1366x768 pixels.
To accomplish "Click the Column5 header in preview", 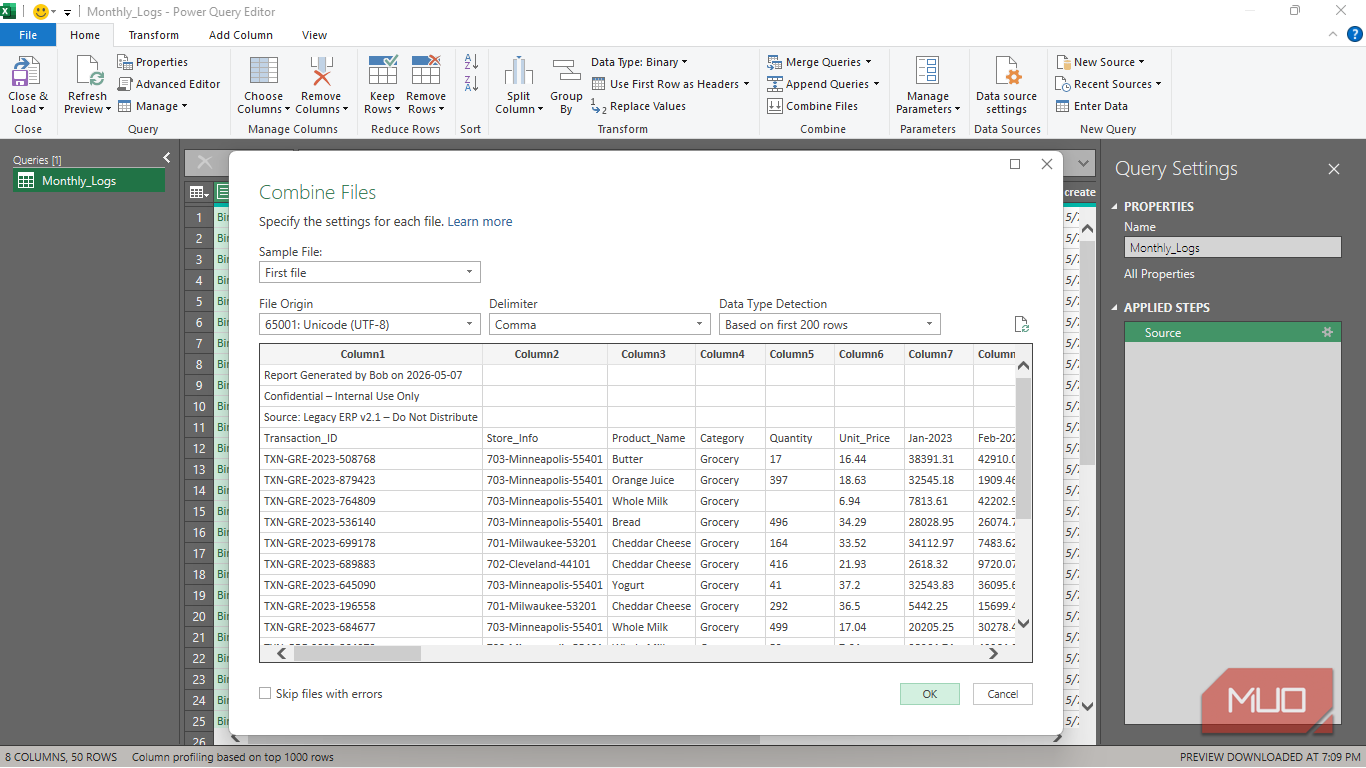I will [799, 354].
